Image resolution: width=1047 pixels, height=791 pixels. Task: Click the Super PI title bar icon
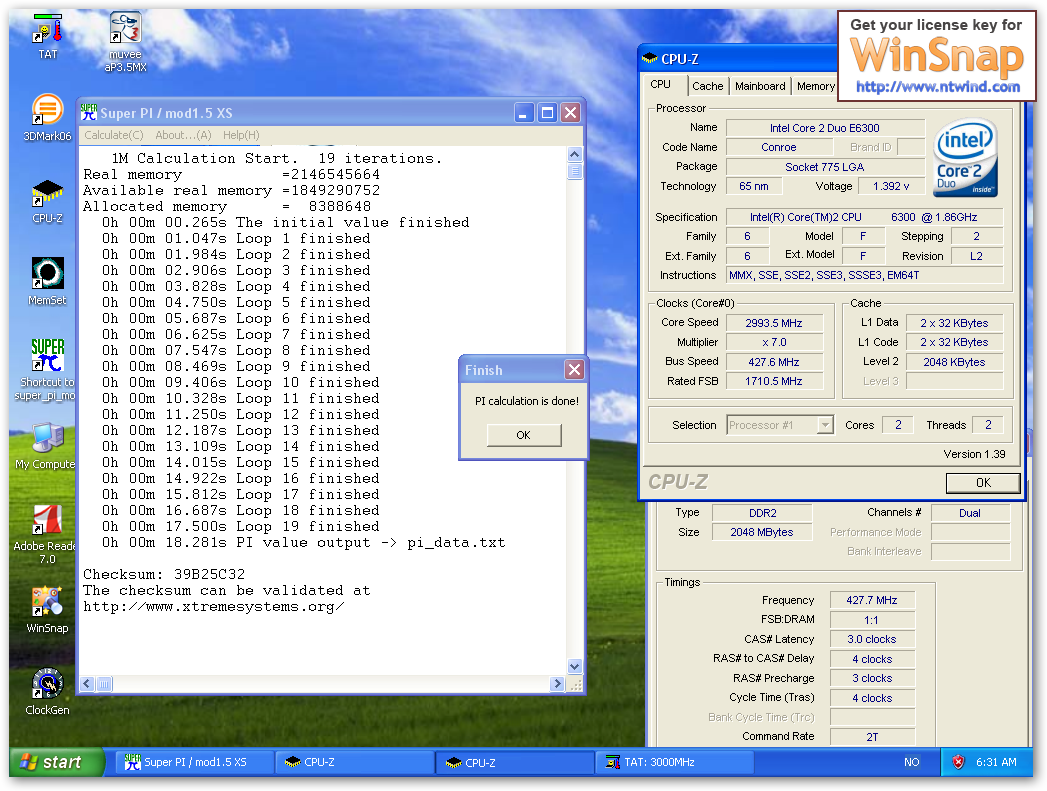(x=89, y=113)
